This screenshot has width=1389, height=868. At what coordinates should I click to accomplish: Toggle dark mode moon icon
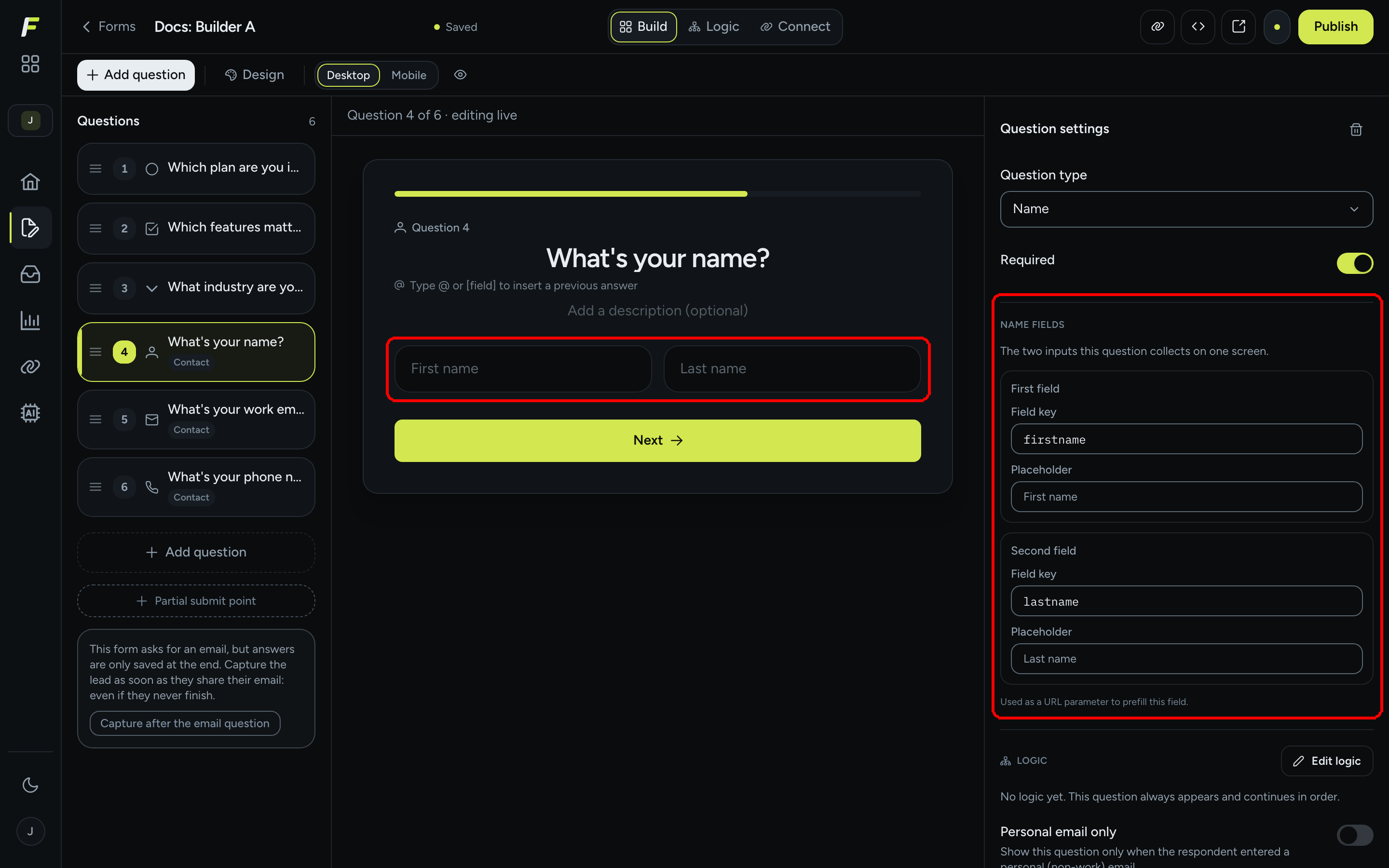(30, 785)
